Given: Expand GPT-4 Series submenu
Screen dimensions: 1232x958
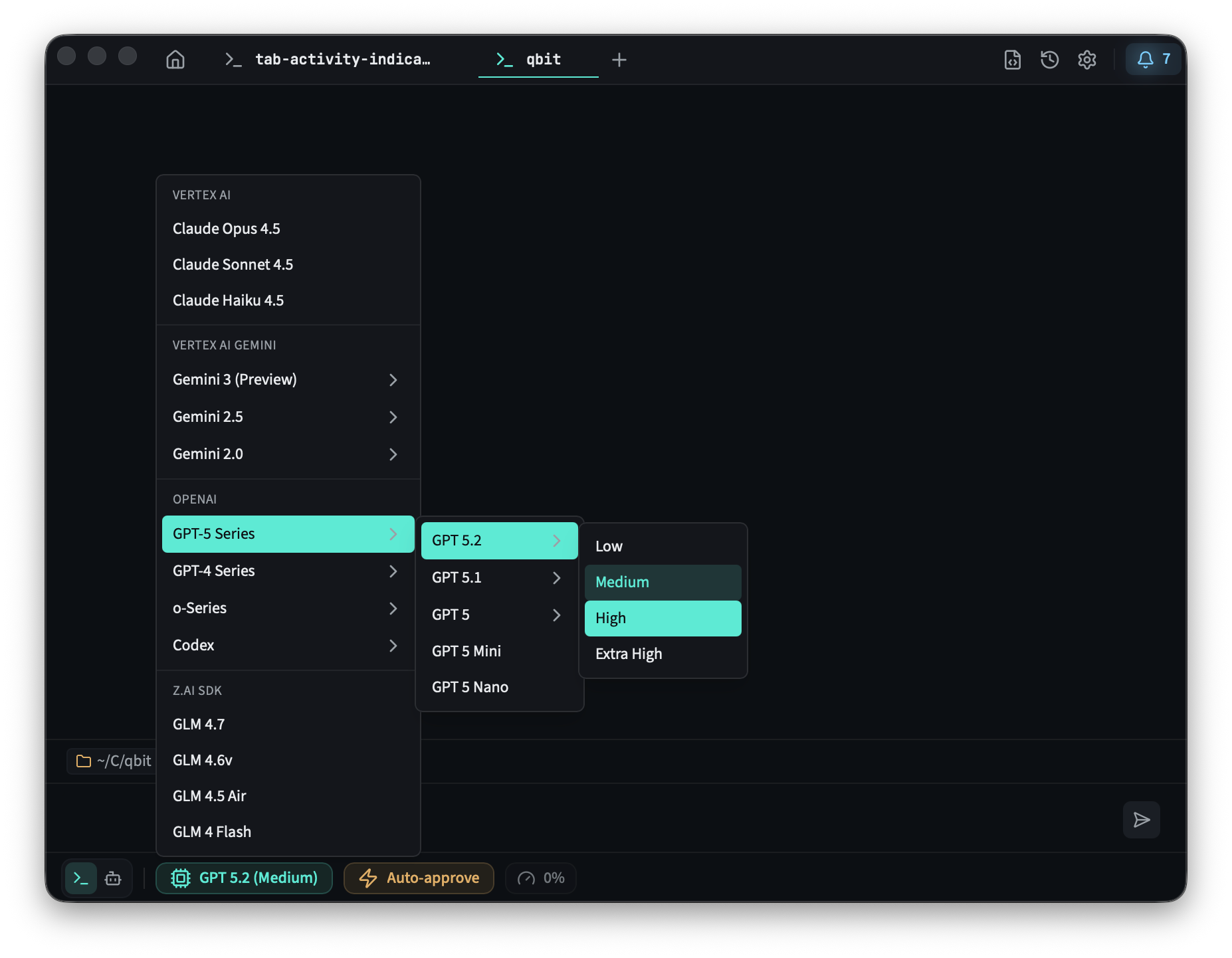Looking at the screenshot, I should 288,571.
